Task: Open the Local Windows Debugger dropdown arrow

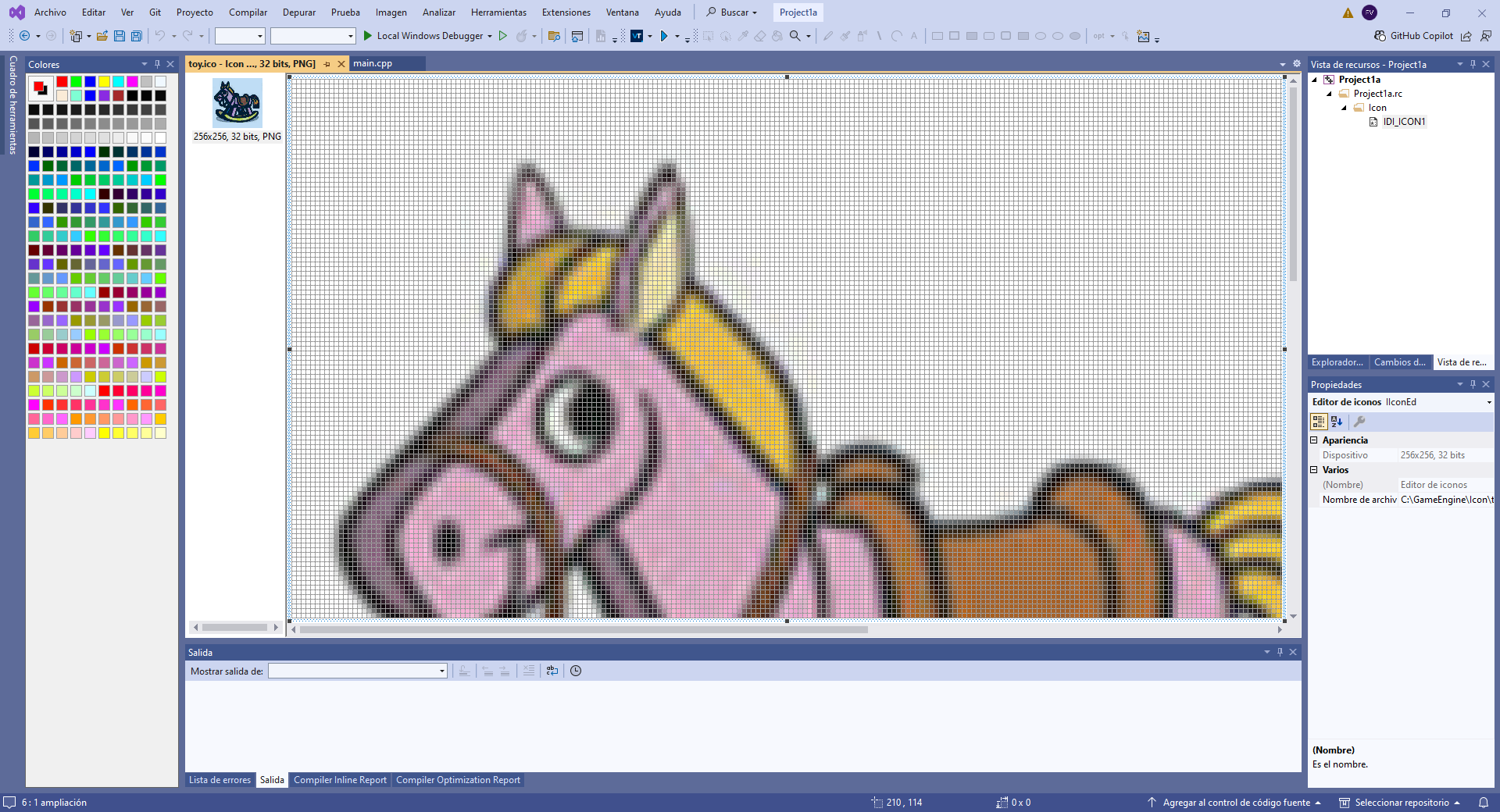Action: (x=490, y=36)
